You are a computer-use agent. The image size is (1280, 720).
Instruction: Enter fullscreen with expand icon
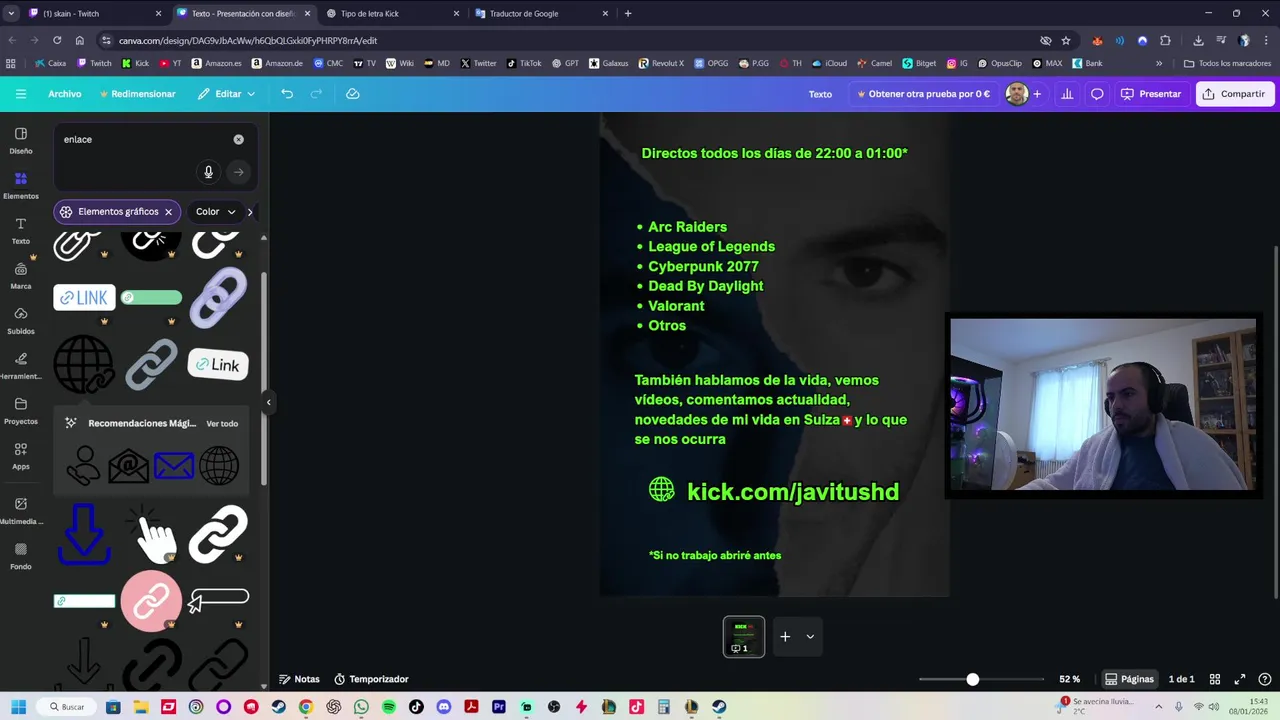point(1240,679)
